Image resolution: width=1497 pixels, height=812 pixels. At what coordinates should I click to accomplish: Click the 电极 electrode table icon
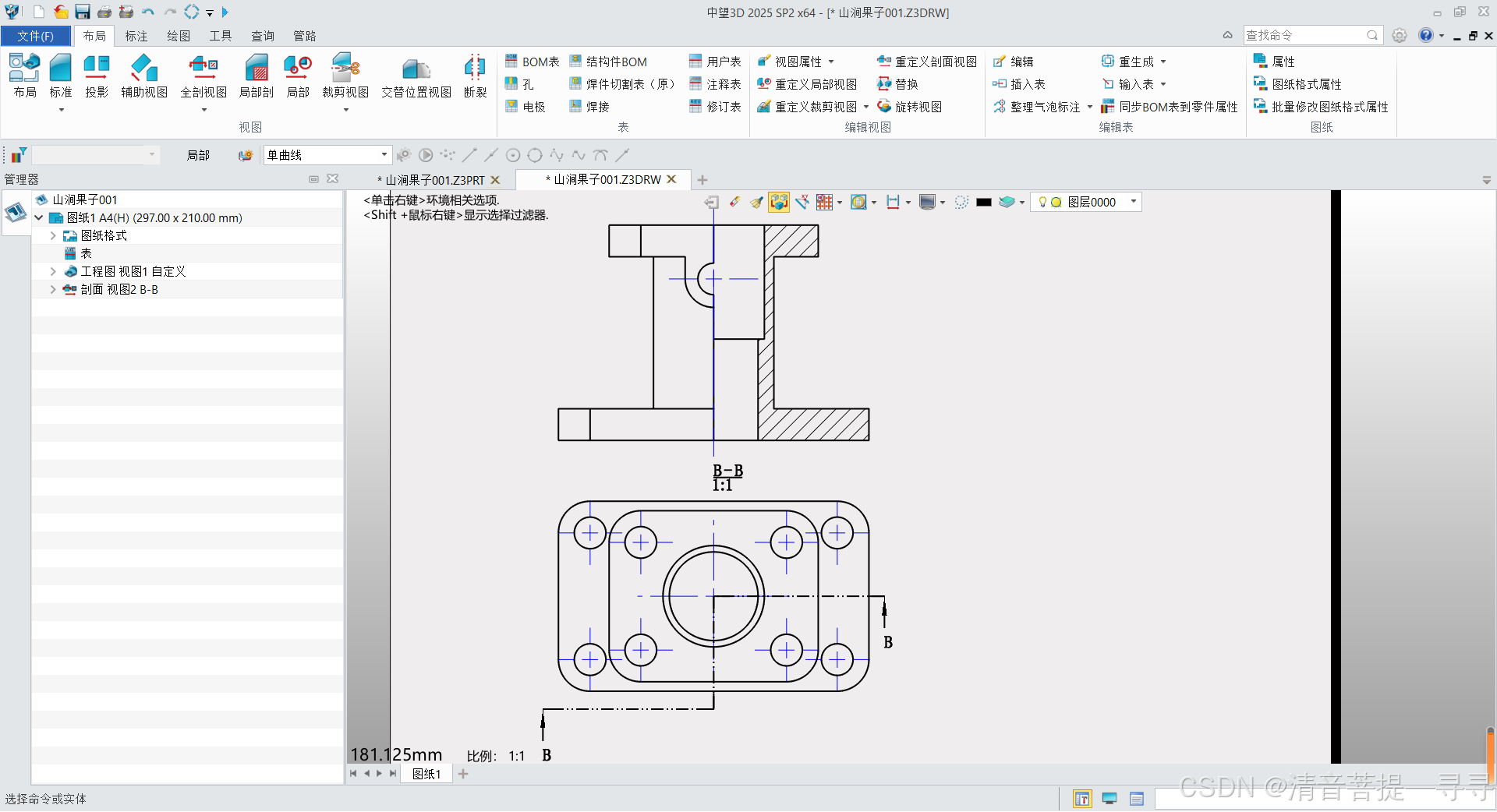[x=525, y=107]
